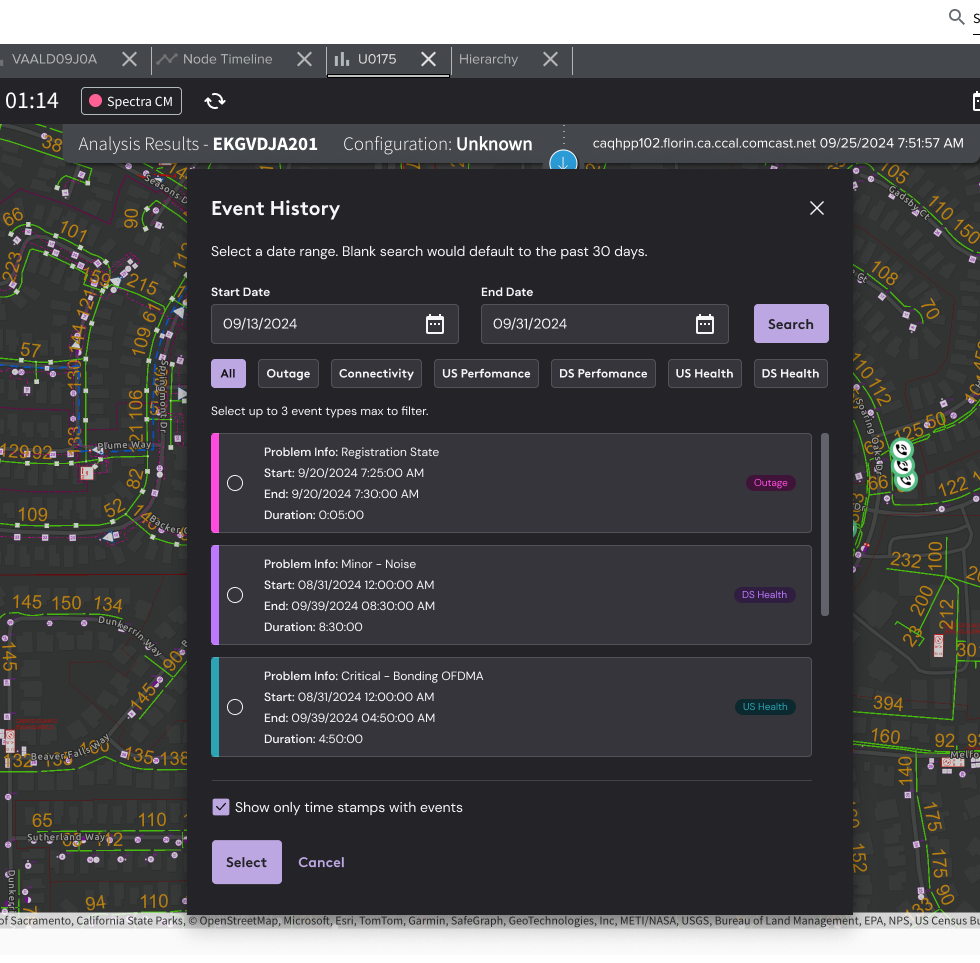Click the Cancel link
This screenshot has width=980, height=963.
coord(321,862)
